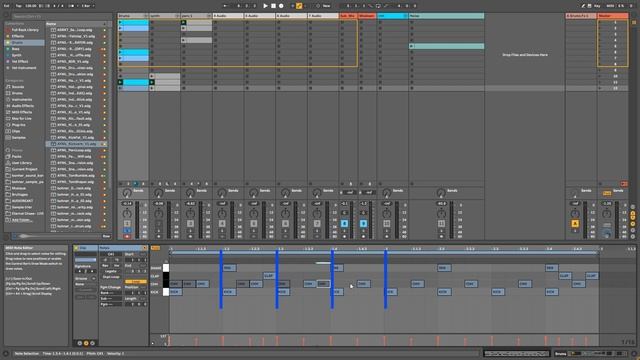This screenshot has height=360, width=640.
Task: Open the Groove hot-swap selector
Action: pos(94,278)
